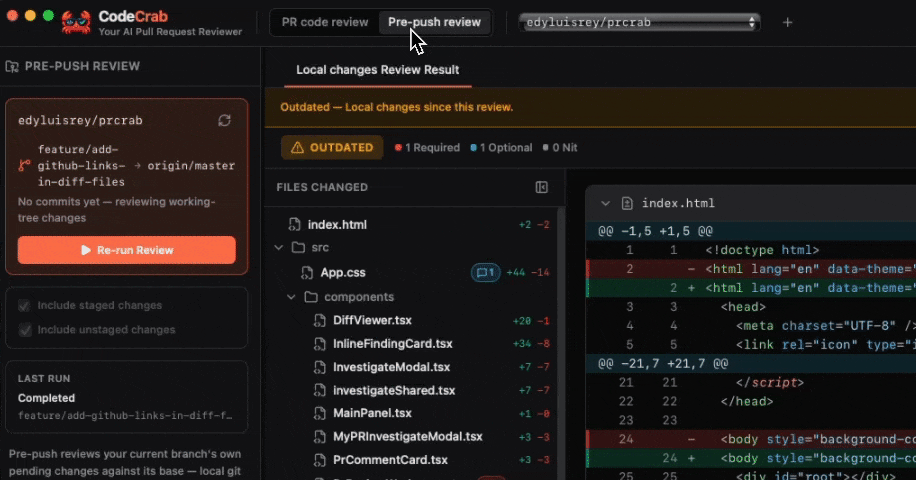Click the file icon beside DiffViewer.tsx
916x480 pixels.
coord(320,320)
